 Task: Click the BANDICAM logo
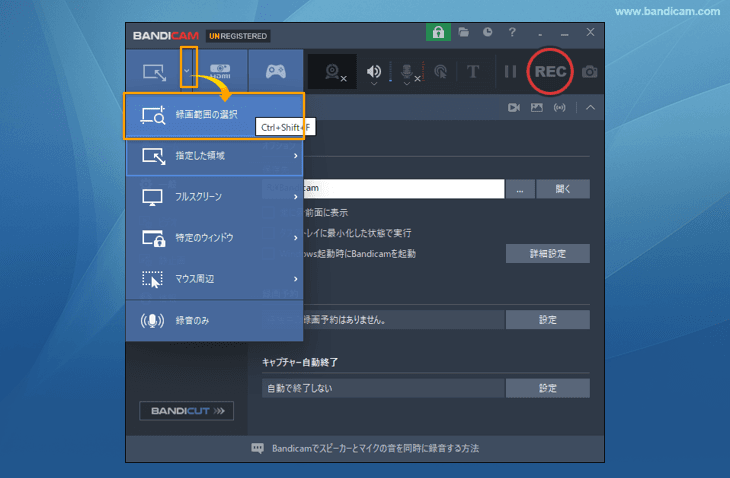166,36
